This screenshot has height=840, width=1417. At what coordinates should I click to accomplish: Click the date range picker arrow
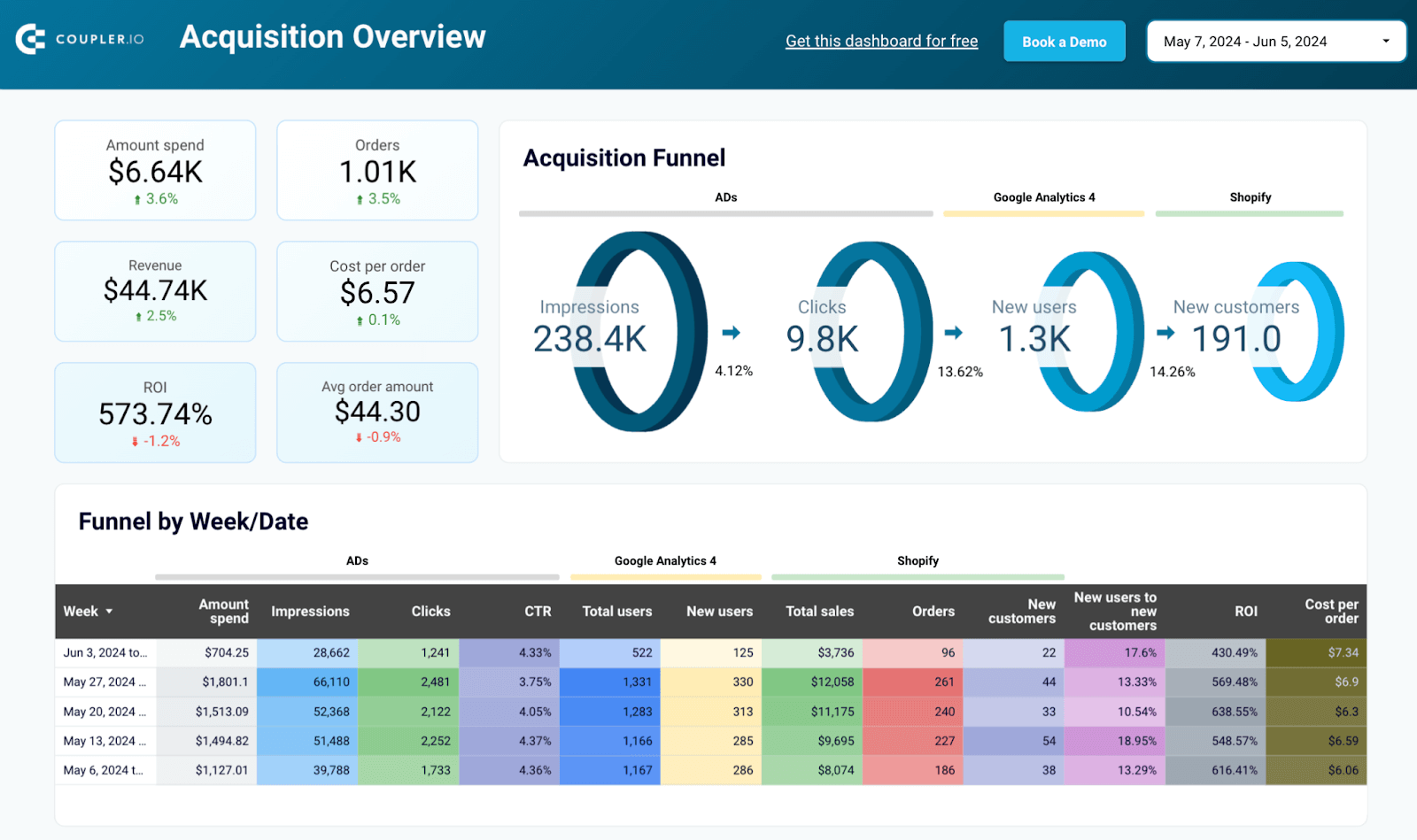[x=1386, y=42]
